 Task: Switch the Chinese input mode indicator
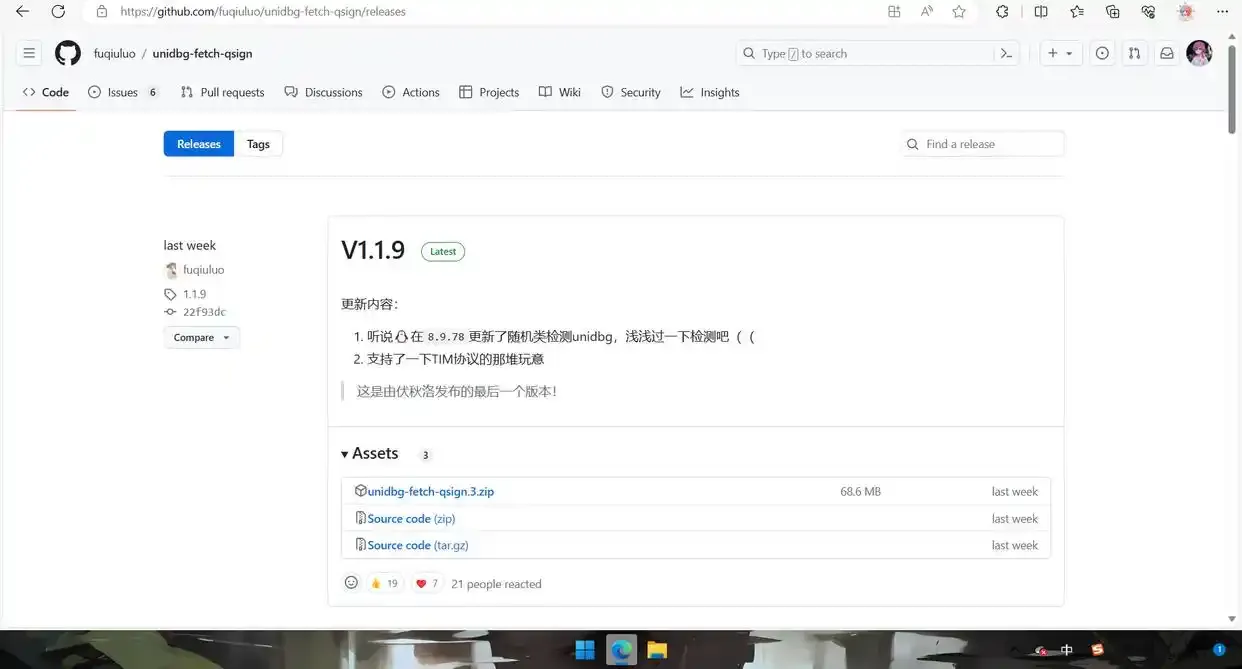coord(1067,650)
